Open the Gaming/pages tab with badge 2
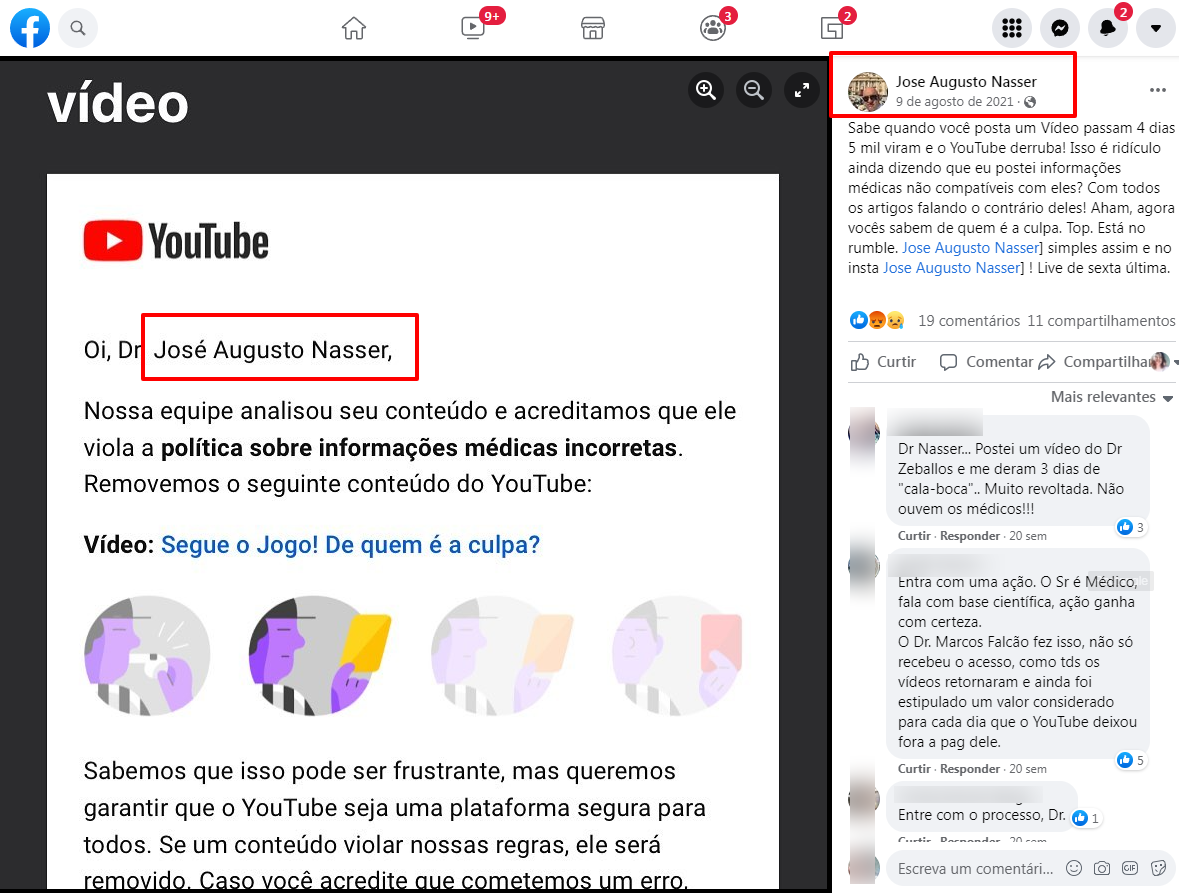This screenshot has width=1179, height=893. (x=832, y=29)
